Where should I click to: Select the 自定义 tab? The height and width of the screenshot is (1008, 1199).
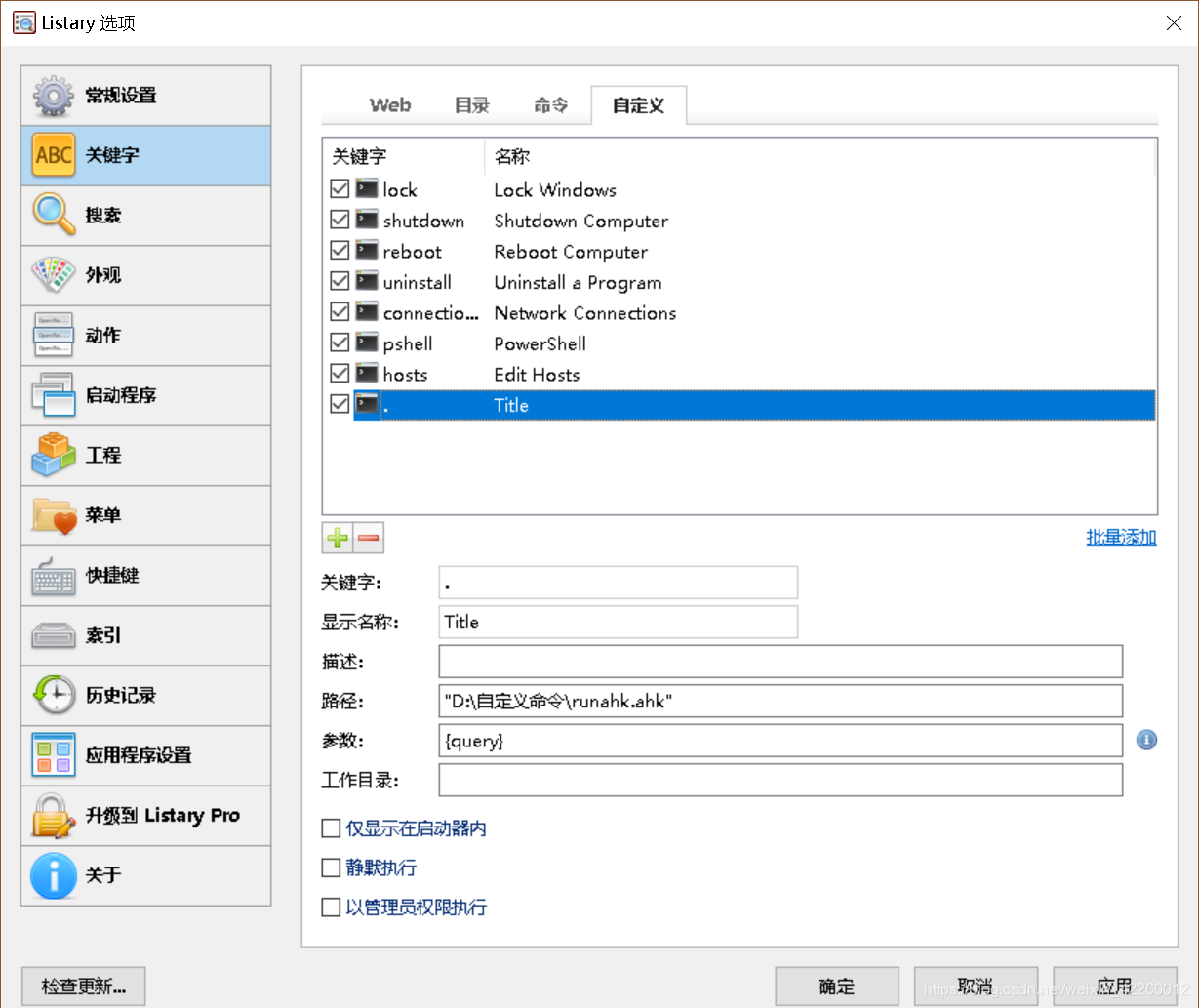coord(639,105)
